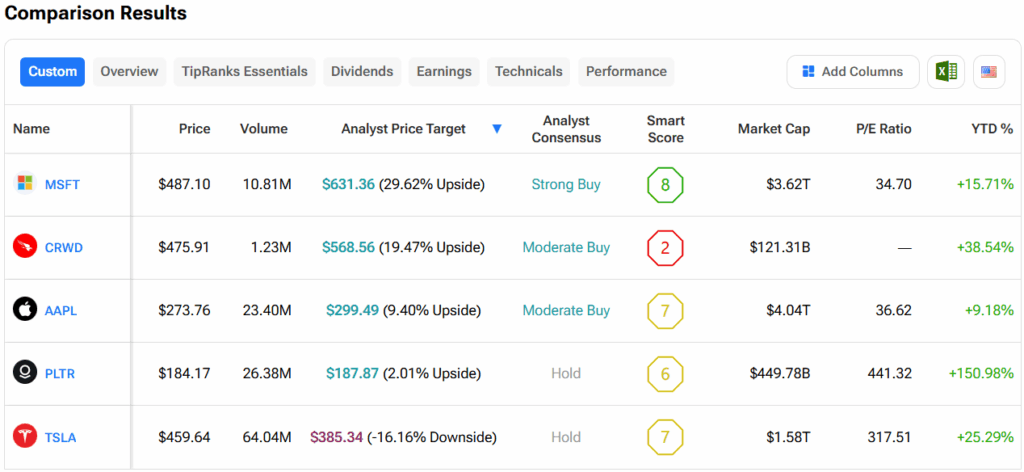Sort by Analyst Price Target arrow
The width and height of the screenshot is (1024, 472).
497,129
